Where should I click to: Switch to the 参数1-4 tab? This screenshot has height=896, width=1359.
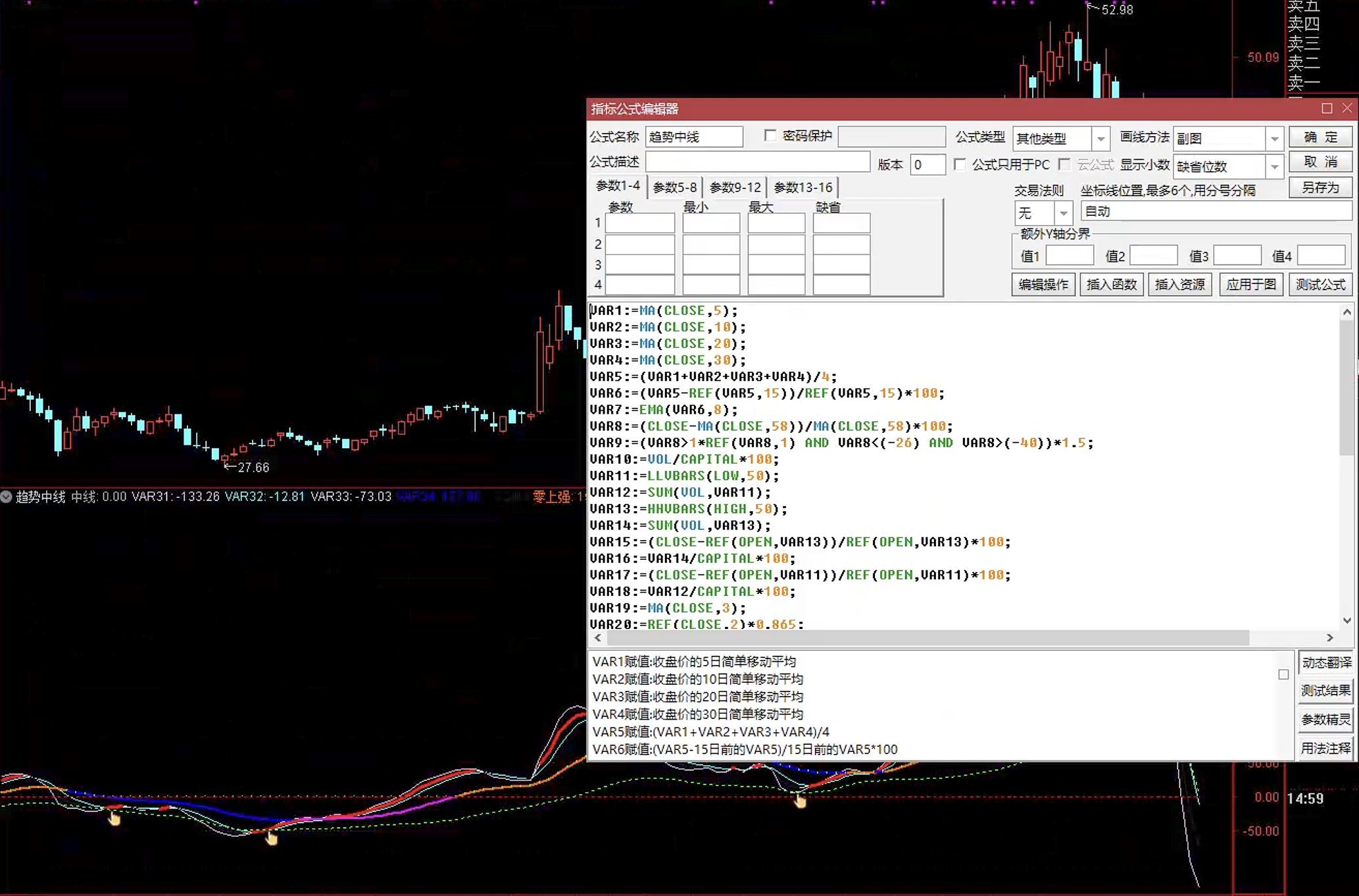pos(618,186)
